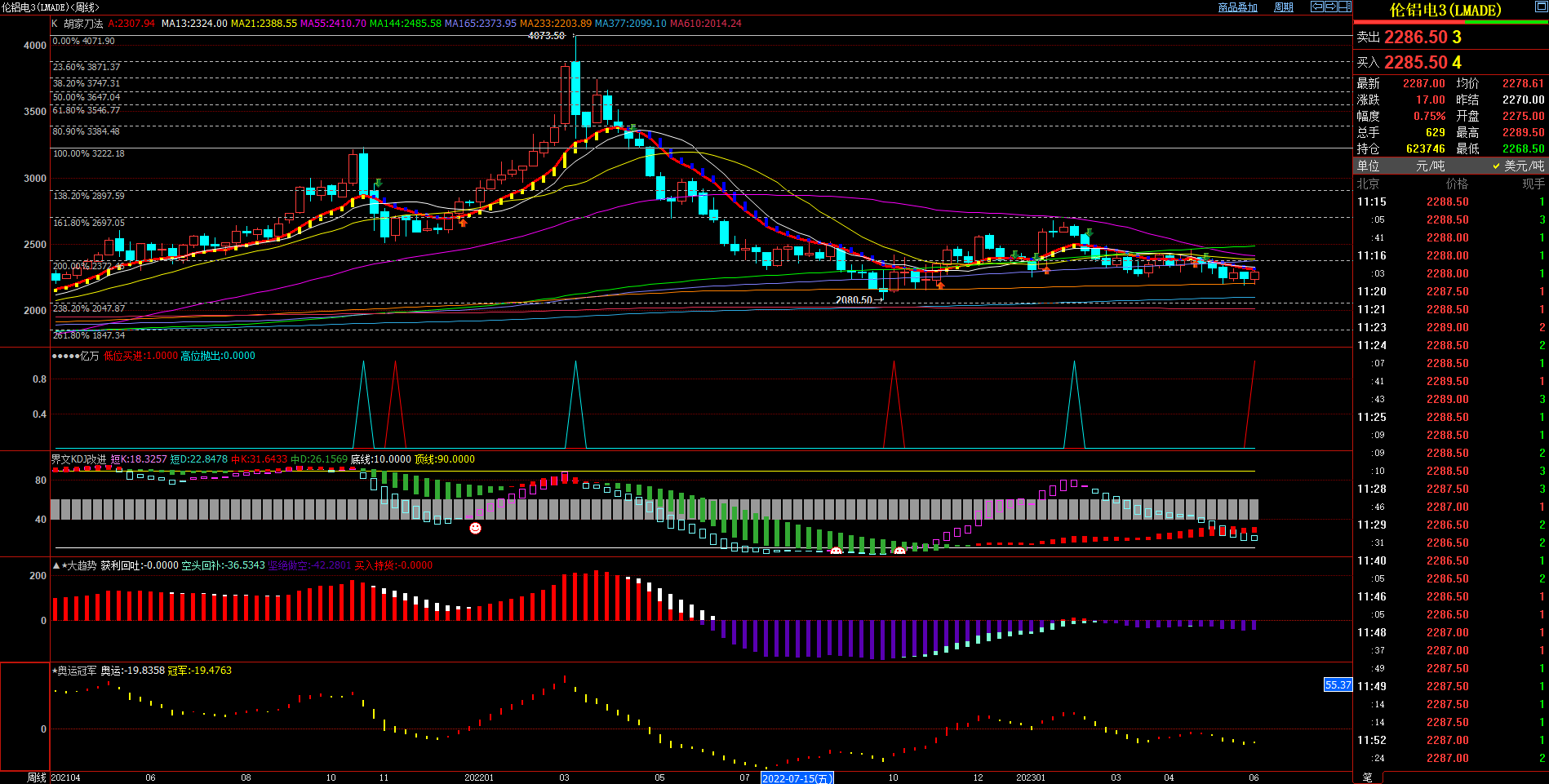This screenshot has width=1549, height=784.
Task: Click the 奥运冠军 indicator title
Action: click(77, 671)
